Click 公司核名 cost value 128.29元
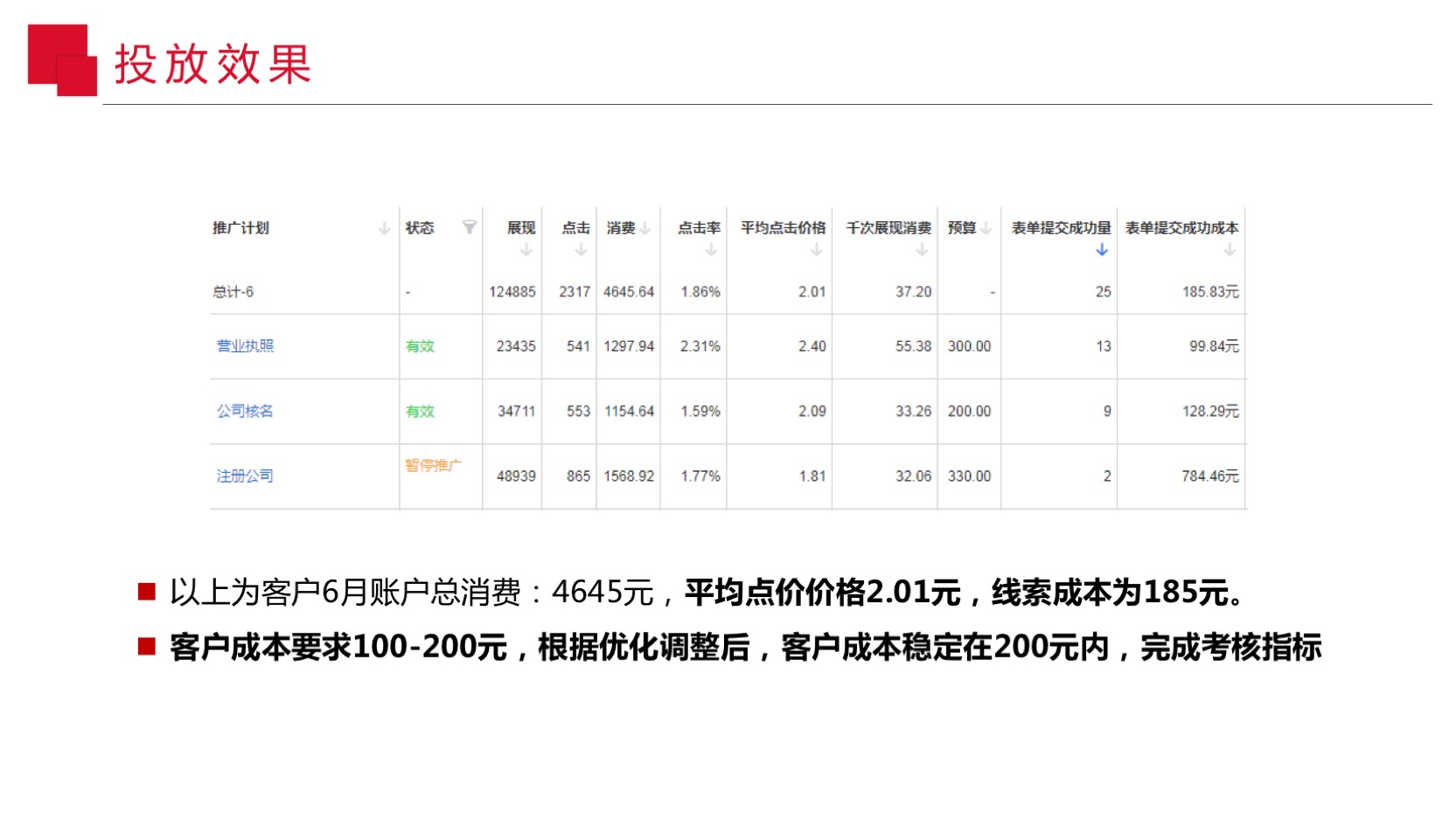 1210,411
